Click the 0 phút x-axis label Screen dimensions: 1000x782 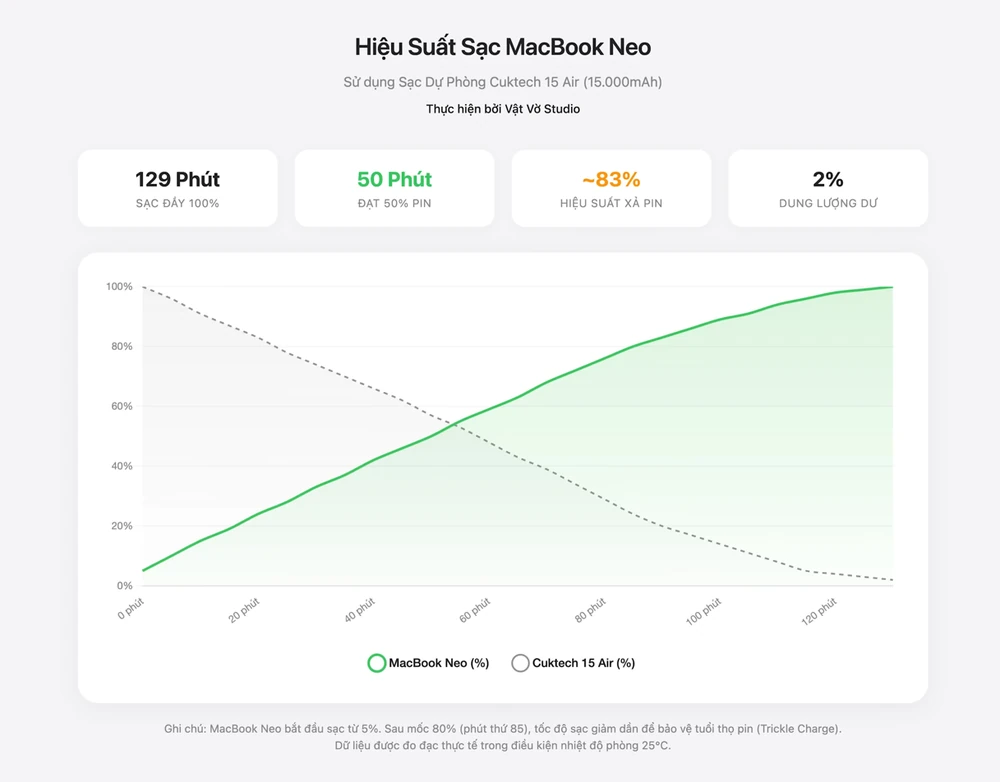click(131, 608)
